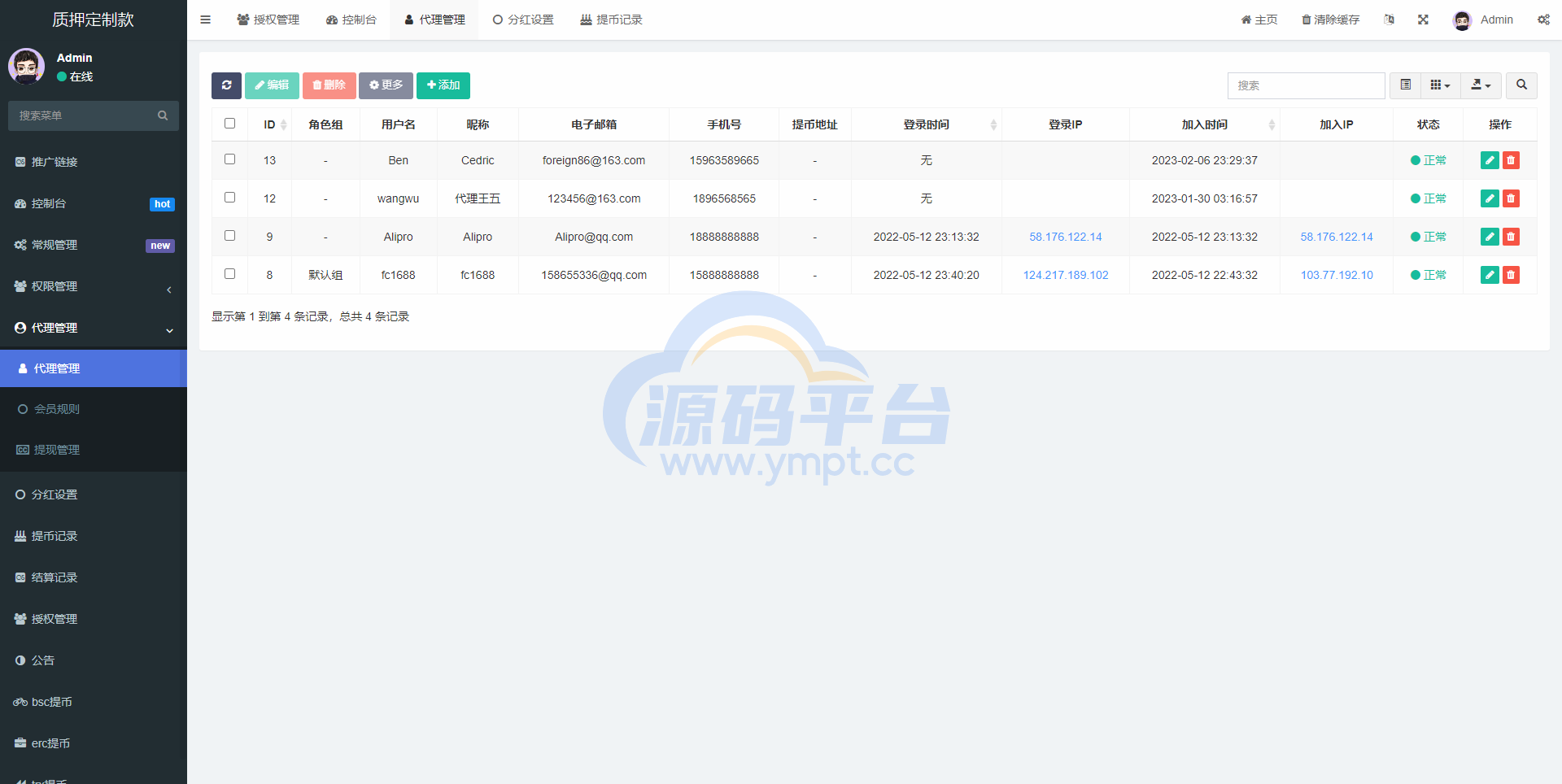Click 清除缓存 in top bar
This screenshot has height=784, width=1562.
(x=1331, y=20)
